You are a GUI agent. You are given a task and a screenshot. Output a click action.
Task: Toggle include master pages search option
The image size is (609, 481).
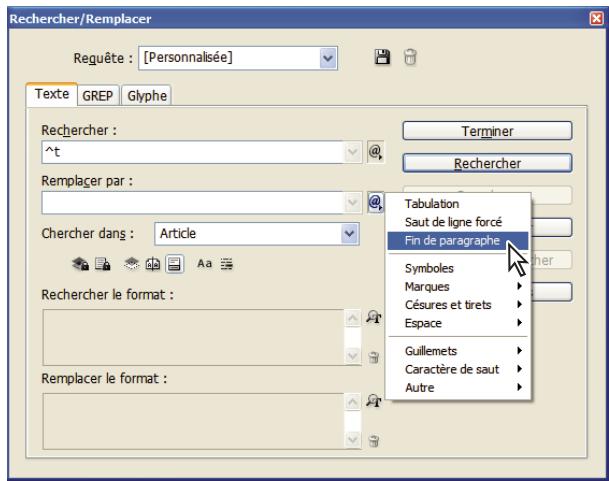[153, 264]
